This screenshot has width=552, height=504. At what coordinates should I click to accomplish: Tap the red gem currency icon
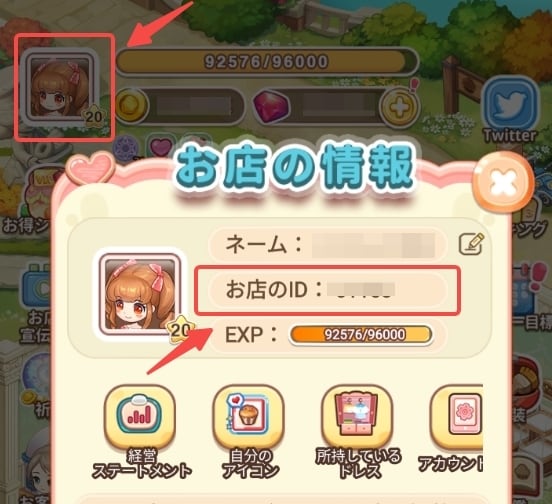click(x=272, y=106)
